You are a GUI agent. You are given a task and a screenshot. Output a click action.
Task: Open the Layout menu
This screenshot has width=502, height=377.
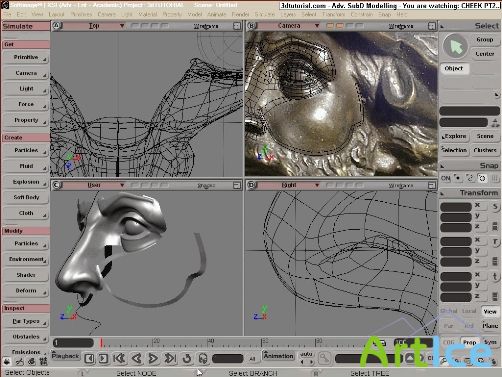tap(56, 14)
